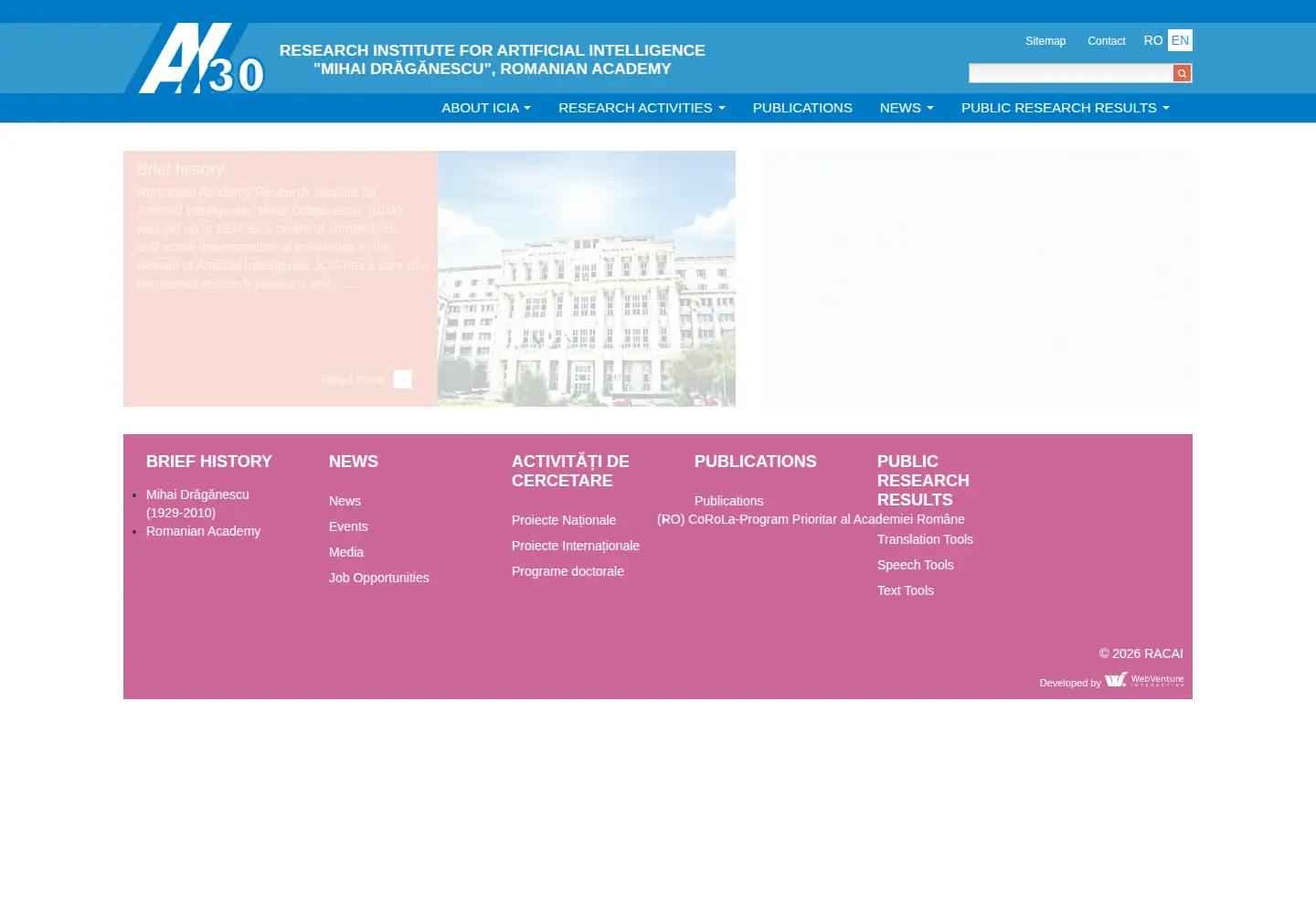
Task: Open the Job Opportunities footer link
Action: coord(379,578)
